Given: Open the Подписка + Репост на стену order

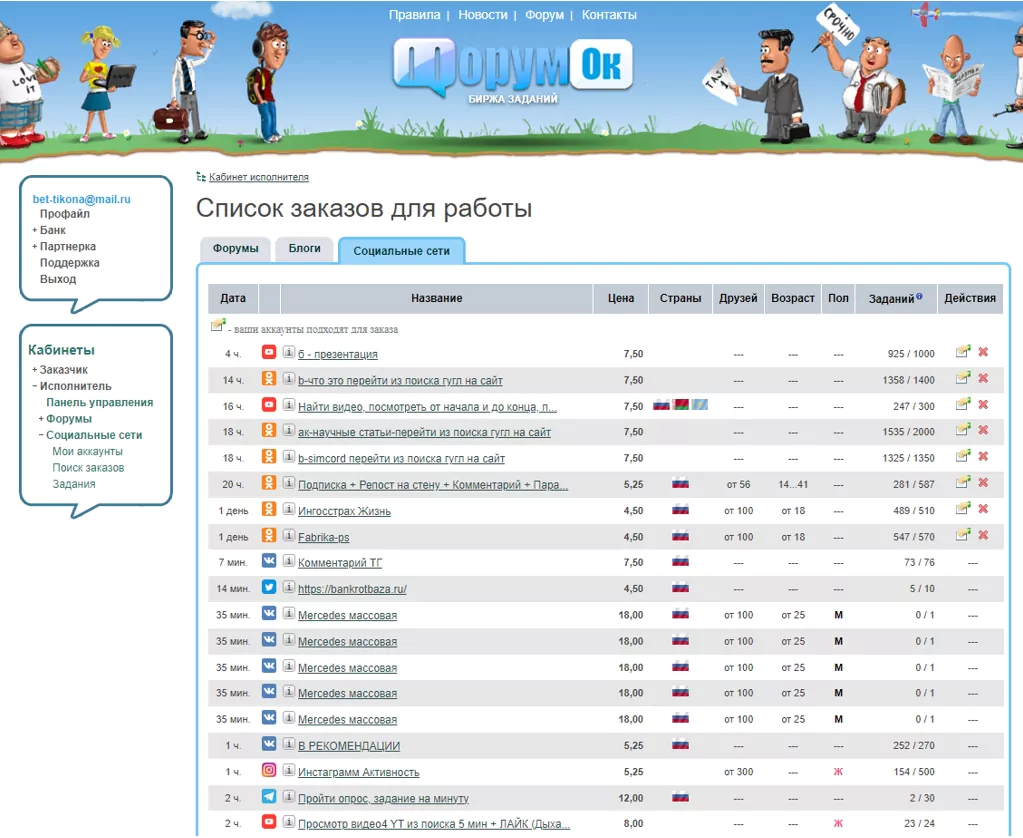Looking at the screenshot, I should pos(433,485).
